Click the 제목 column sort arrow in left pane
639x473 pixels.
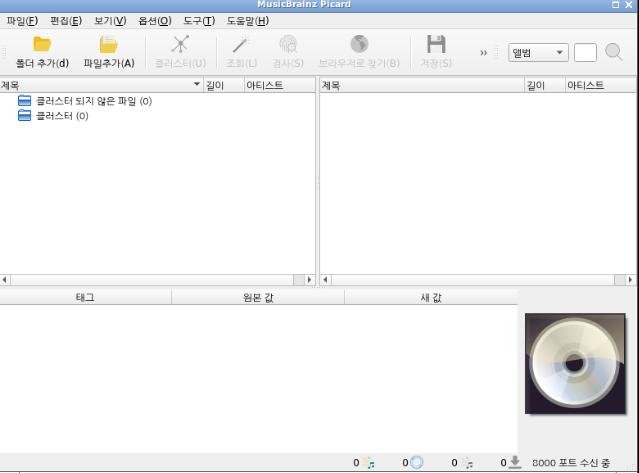[x=196, y=86]
